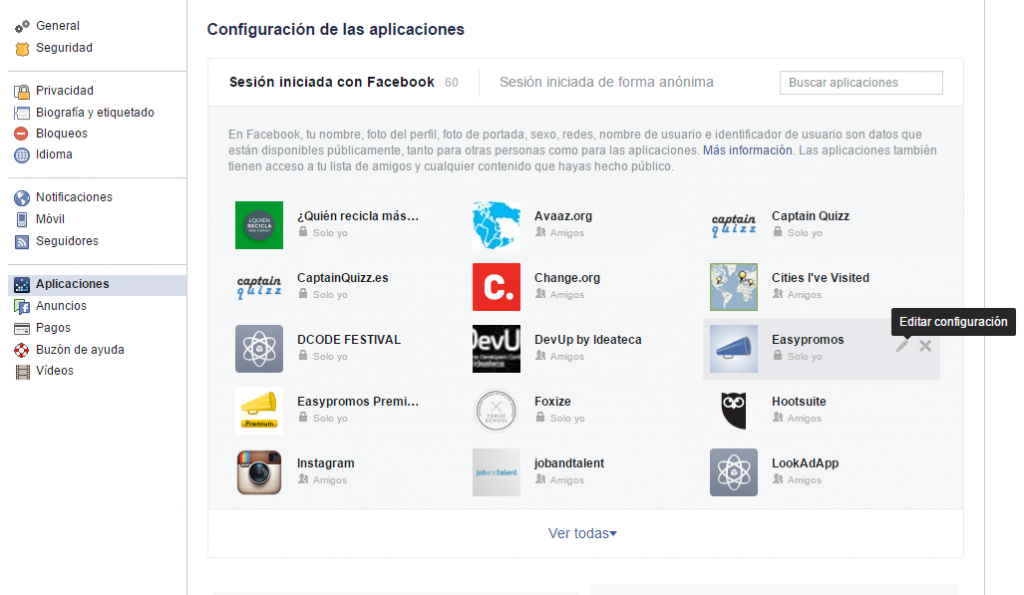1024x595 pixels.
Task: Go to Seguridad in the left menu
Action: pyautogui.click(x=64, y=48)
